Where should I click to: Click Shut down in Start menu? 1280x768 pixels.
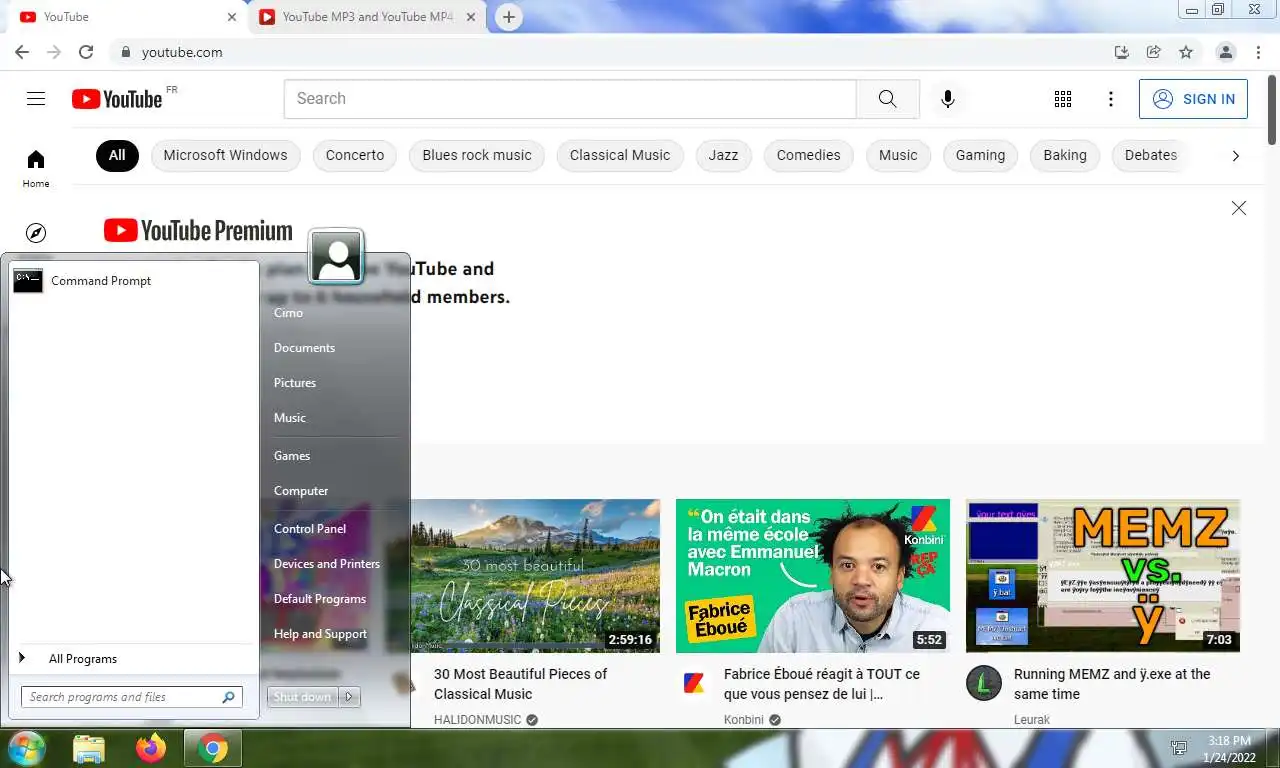[x=303, y=697]
